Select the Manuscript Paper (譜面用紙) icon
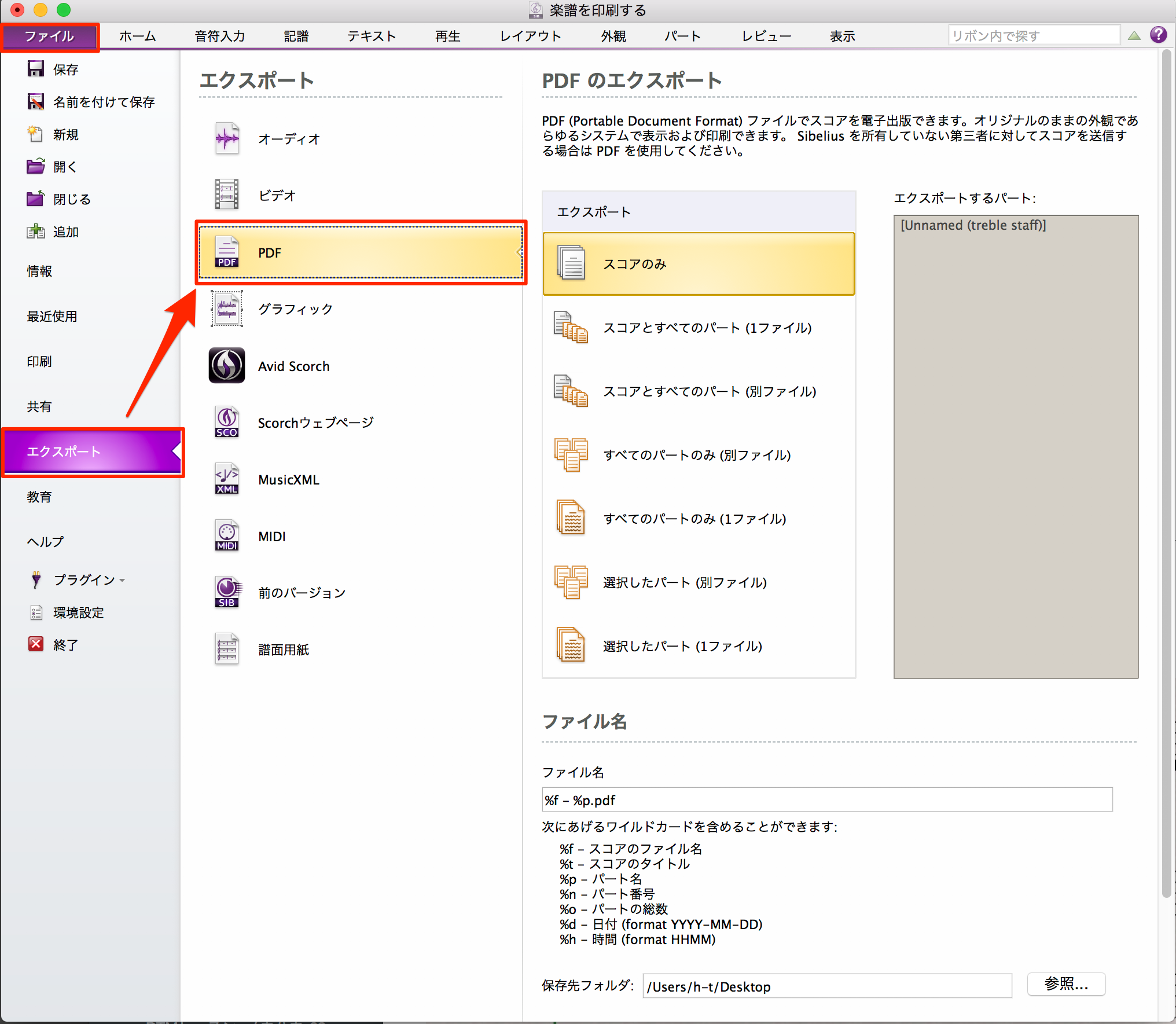 pyautogui.click(x=227, y=649)
